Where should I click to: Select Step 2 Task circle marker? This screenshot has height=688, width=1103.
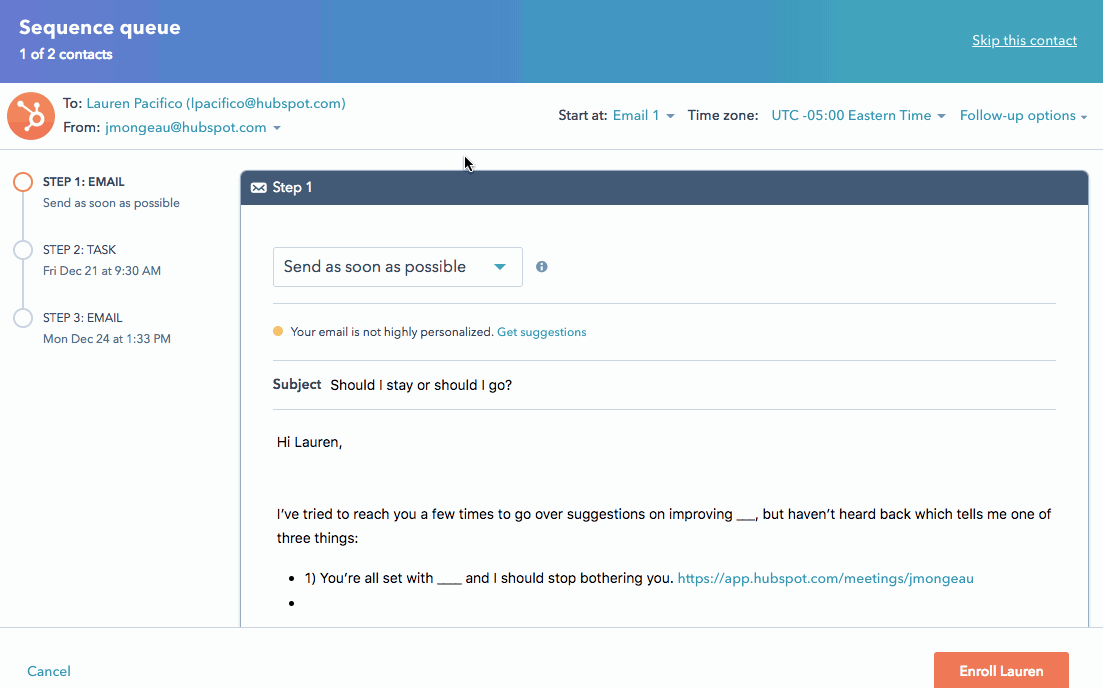point(23,250)
